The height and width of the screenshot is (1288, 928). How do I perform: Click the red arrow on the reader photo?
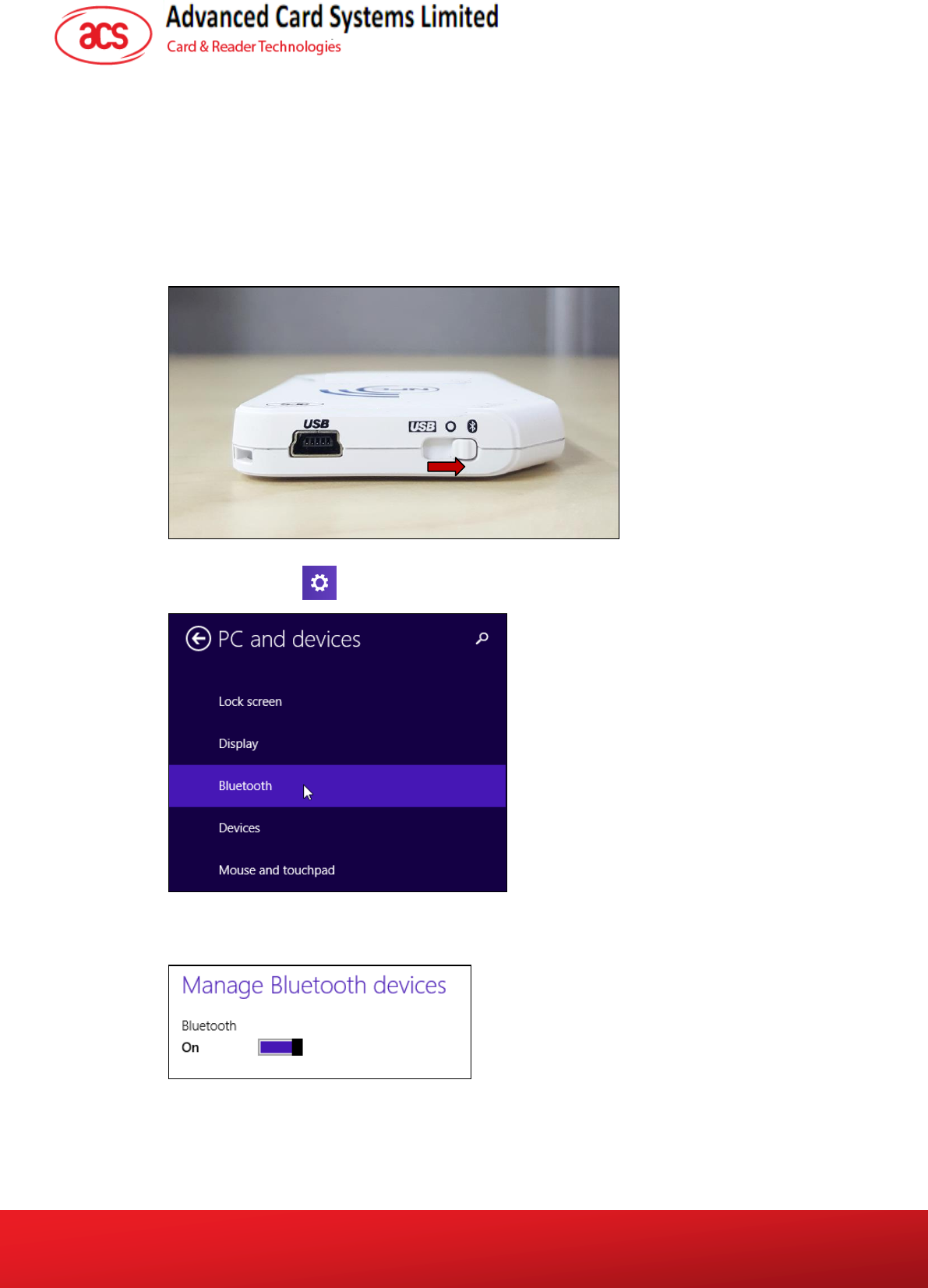(x=446, y=467)
